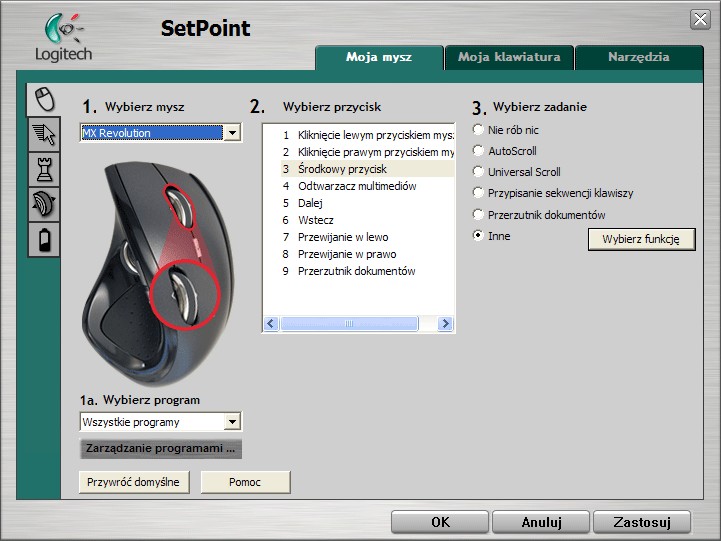Click the Wybierz funkcję button
The width and height of the screenshot is (721, 541).
pyautogui.click(x=641, y=240)
